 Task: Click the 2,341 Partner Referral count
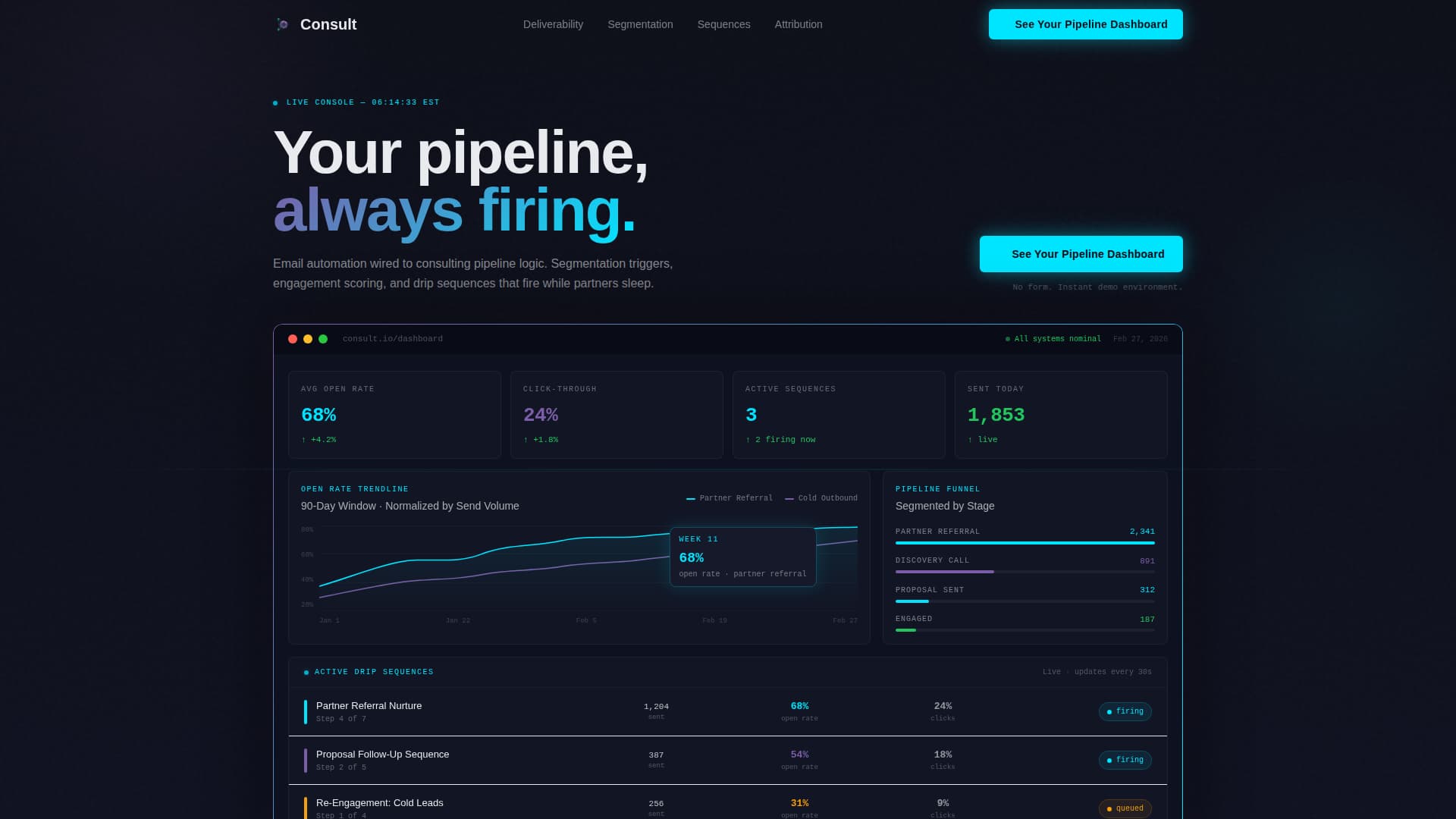point(1142,532)
